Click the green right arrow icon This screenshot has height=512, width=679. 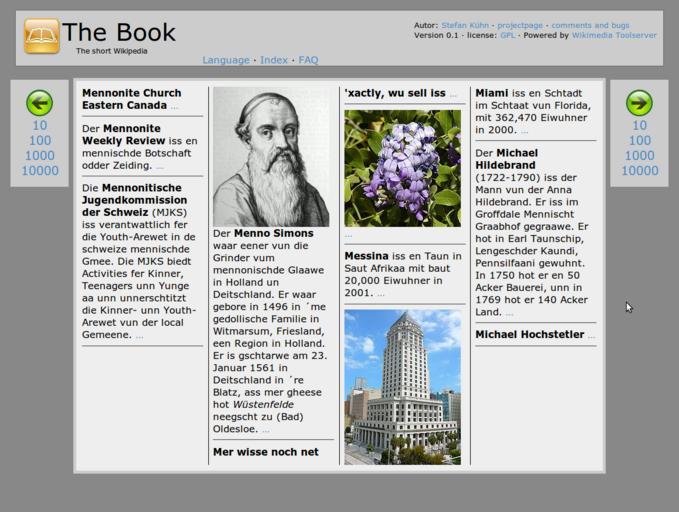pos(639,102)
